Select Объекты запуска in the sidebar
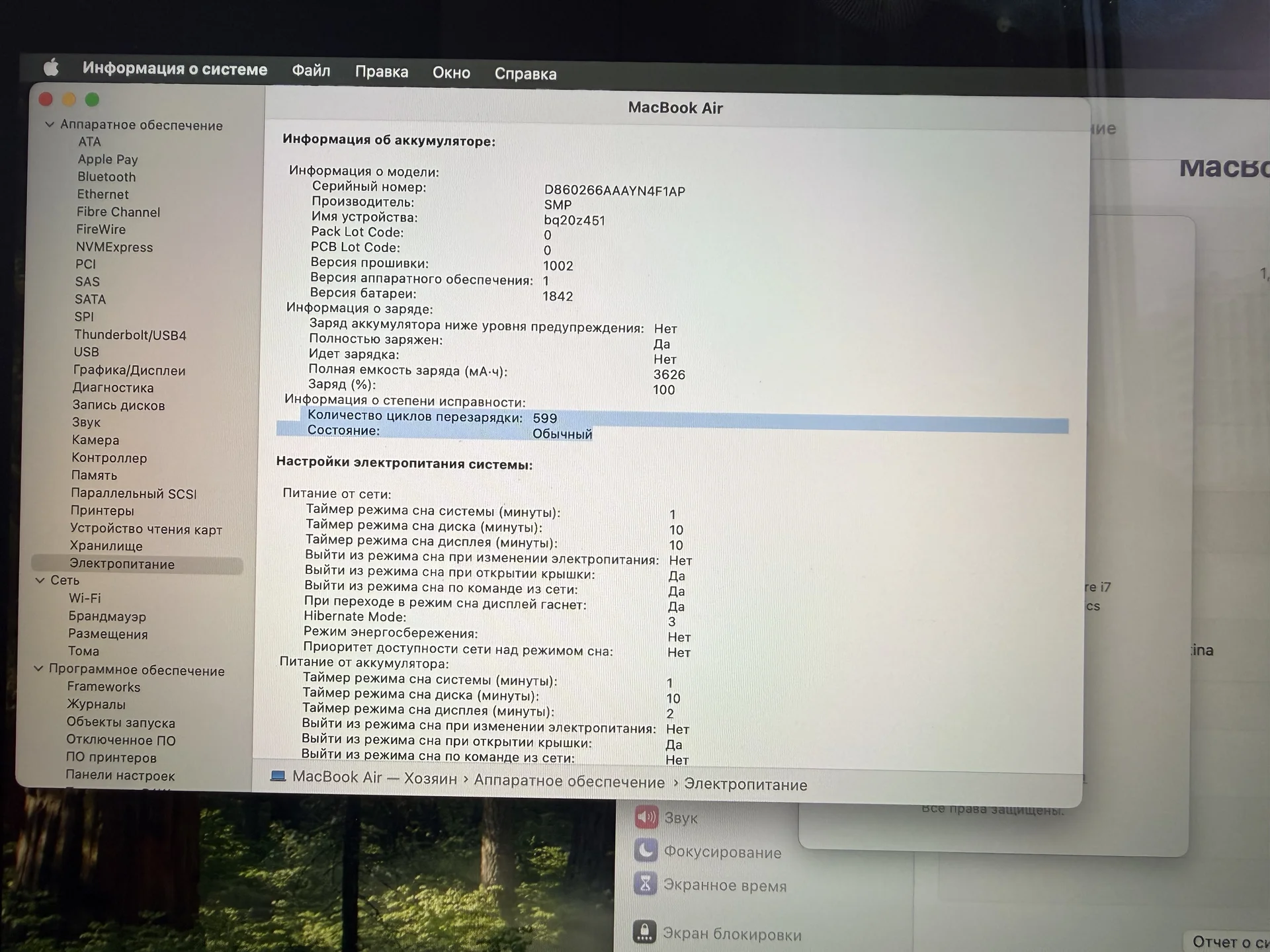The height and width of the screenshot is (952, 1270). (x=120, y=723)
